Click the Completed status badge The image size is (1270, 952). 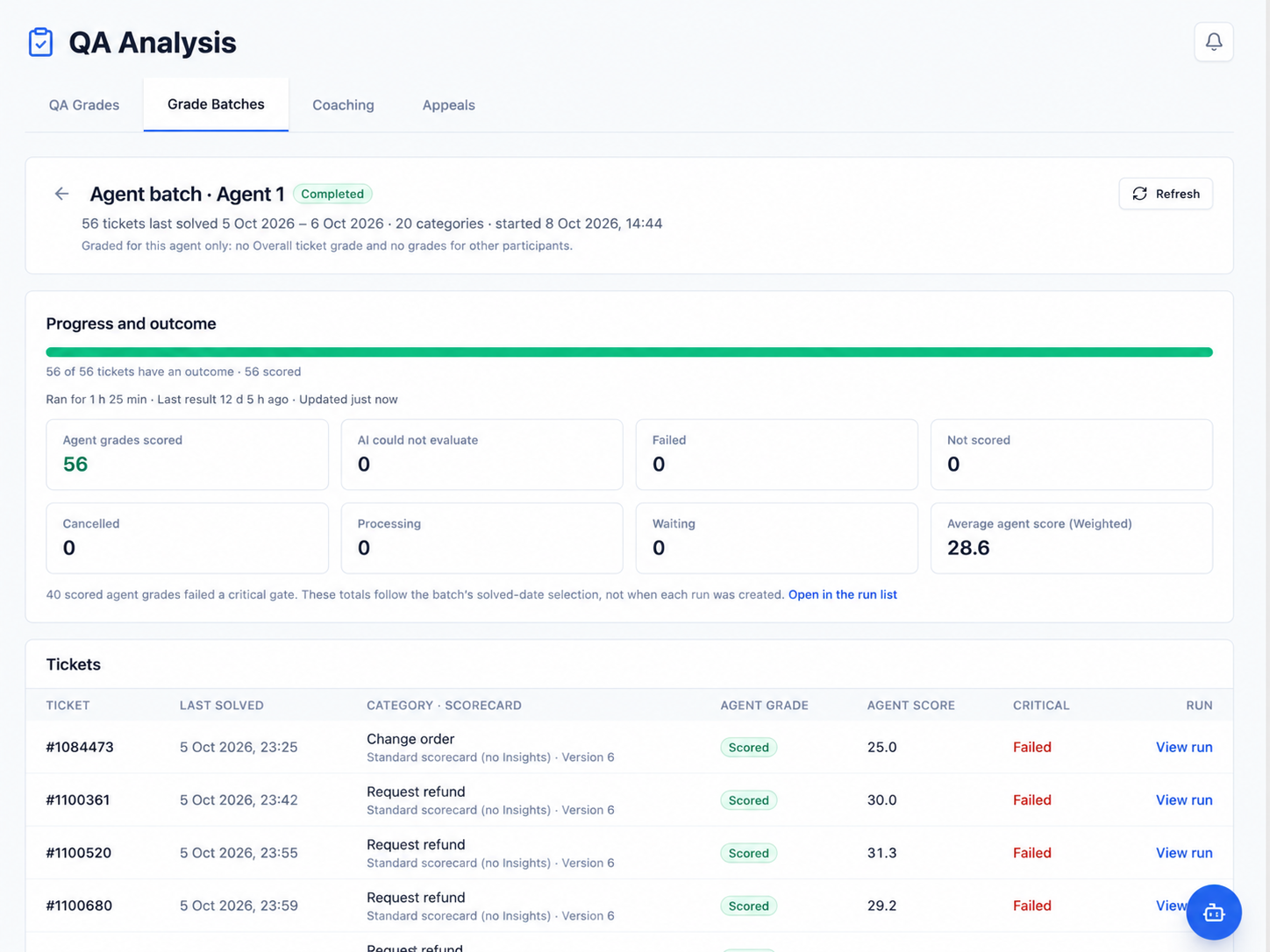tap(332, 194)
